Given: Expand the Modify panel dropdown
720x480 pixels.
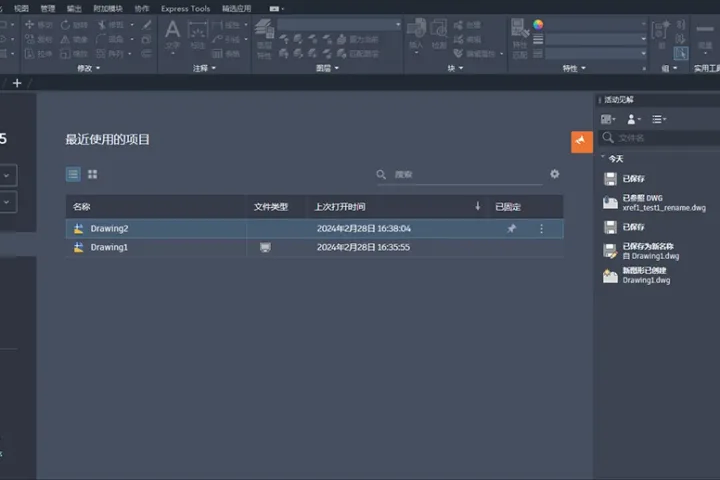Looking at the screenshot, I should pos(88,68).
